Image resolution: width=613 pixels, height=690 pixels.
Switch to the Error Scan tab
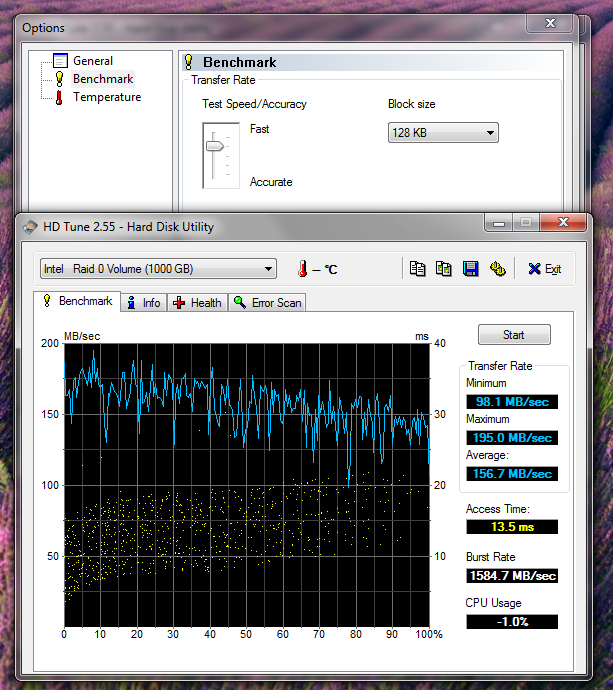point(267,302)
